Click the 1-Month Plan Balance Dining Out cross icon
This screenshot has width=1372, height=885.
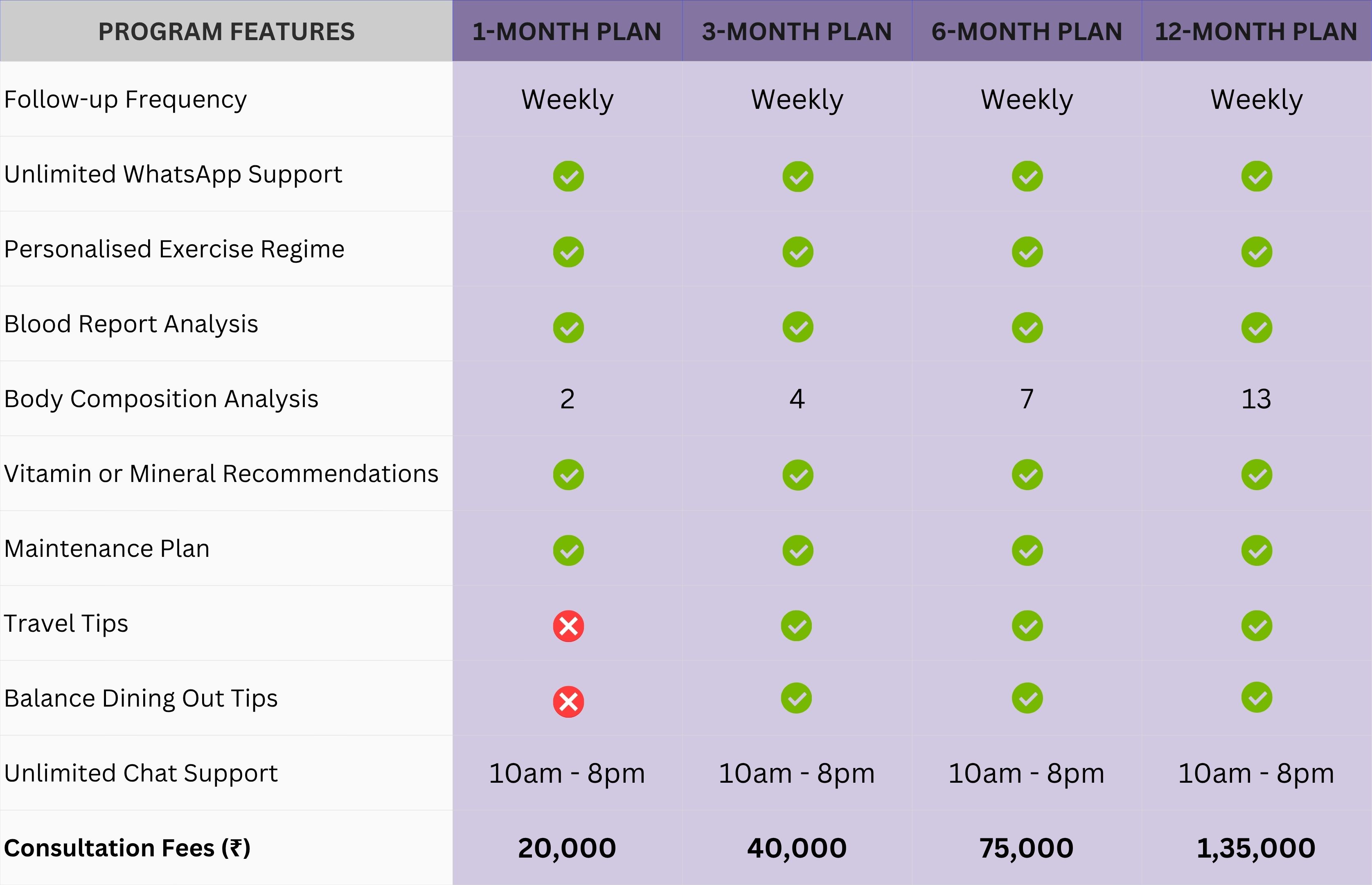click(x=568, y=702)
